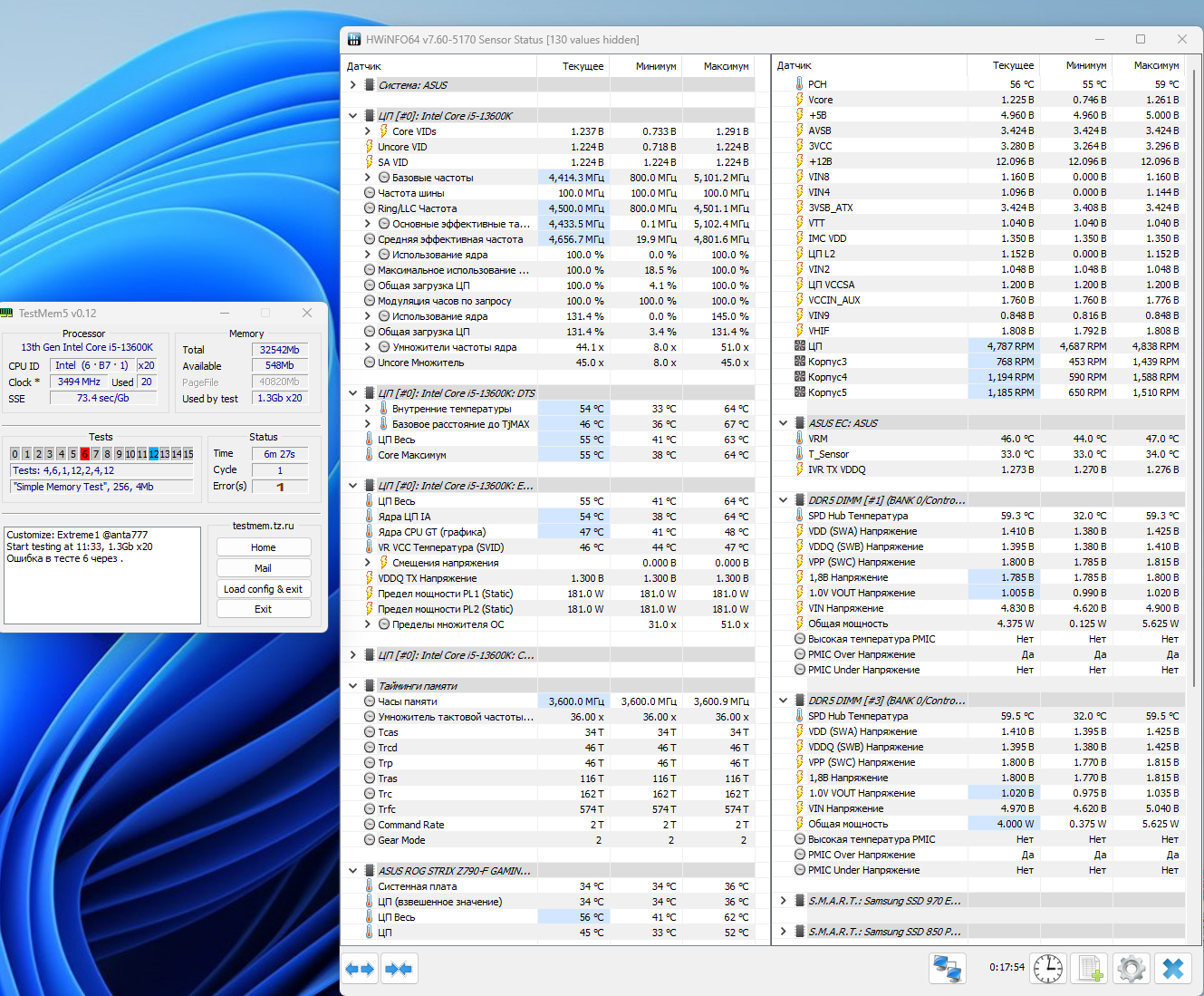
Task: Click the round icon beside Command Rate
Action: (x=370, y=825)
